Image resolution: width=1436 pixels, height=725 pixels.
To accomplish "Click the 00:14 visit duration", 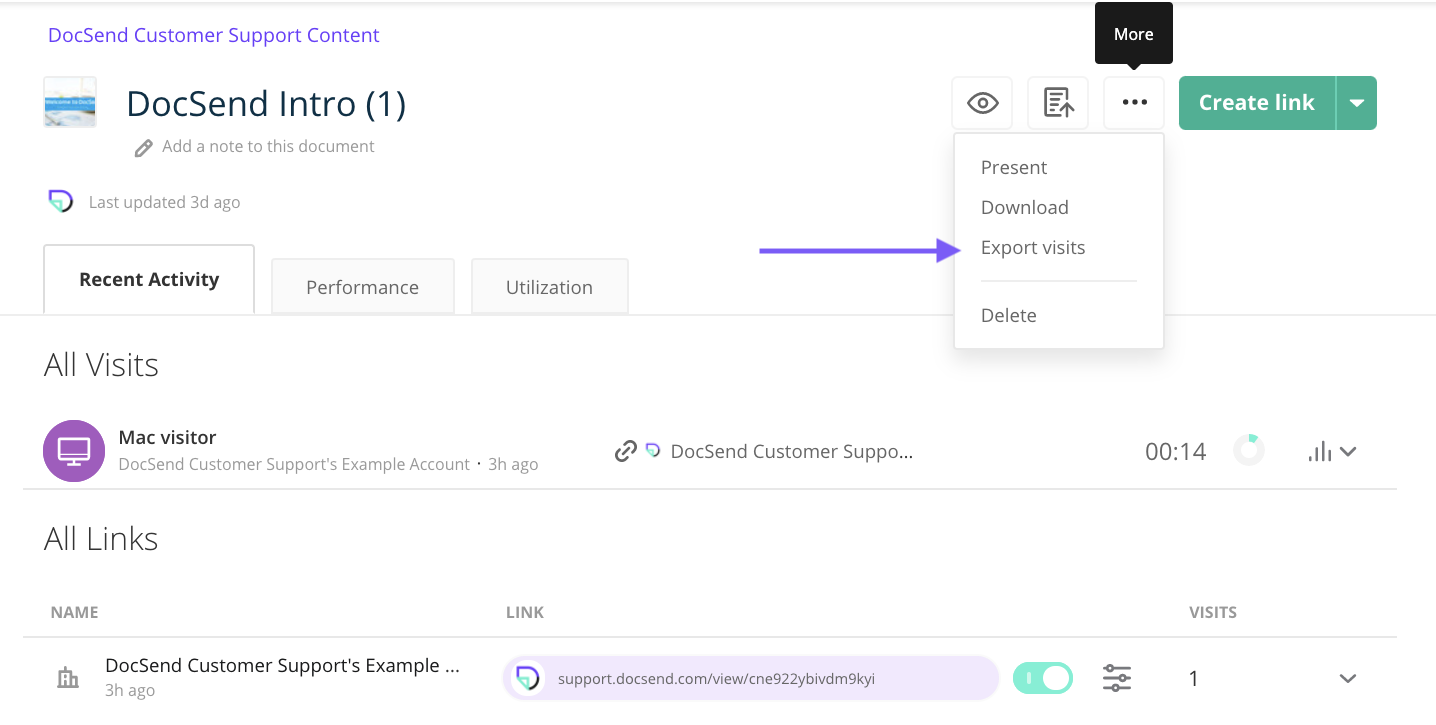I will pyautogui.click(x=1176, y=452).
